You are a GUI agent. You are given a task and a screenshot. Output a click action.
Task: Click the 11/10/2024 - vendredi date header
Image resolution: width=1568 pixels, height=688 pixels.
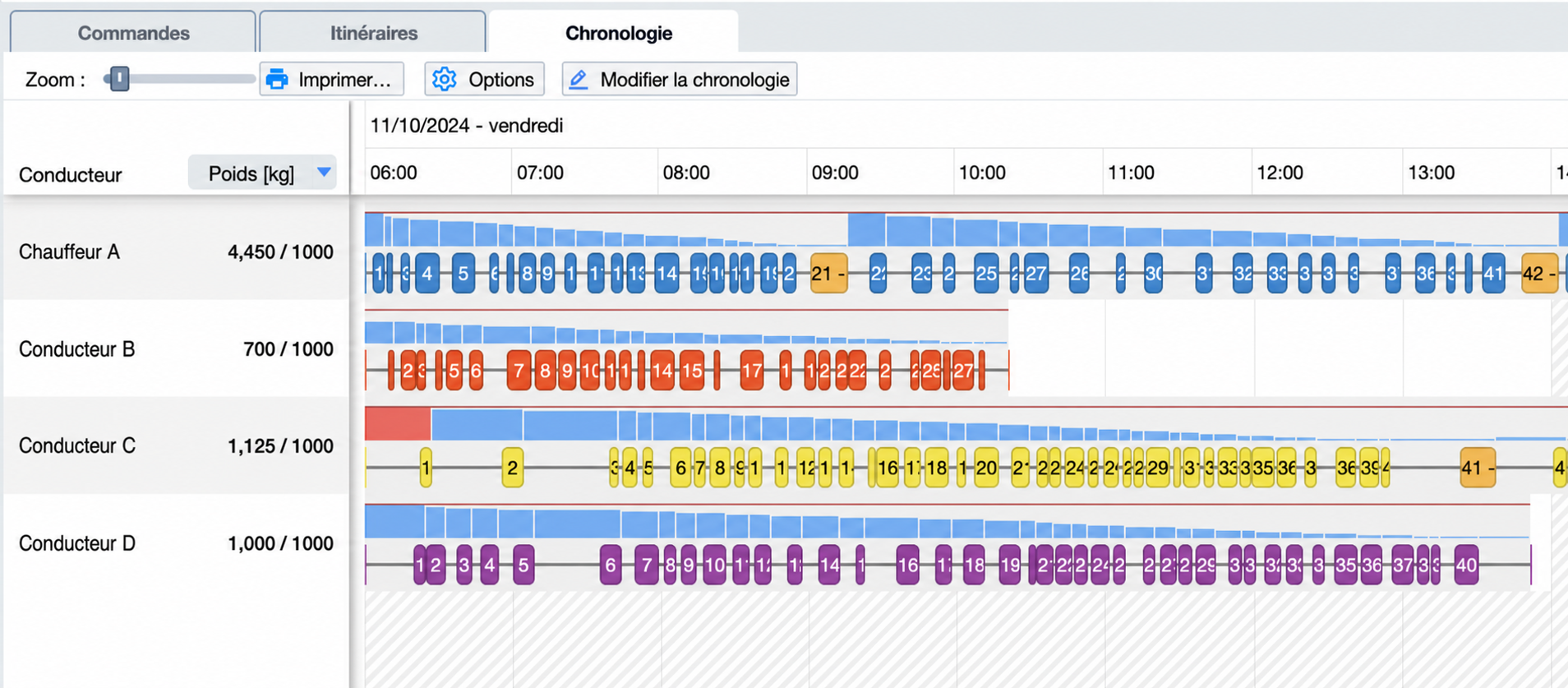467,126
